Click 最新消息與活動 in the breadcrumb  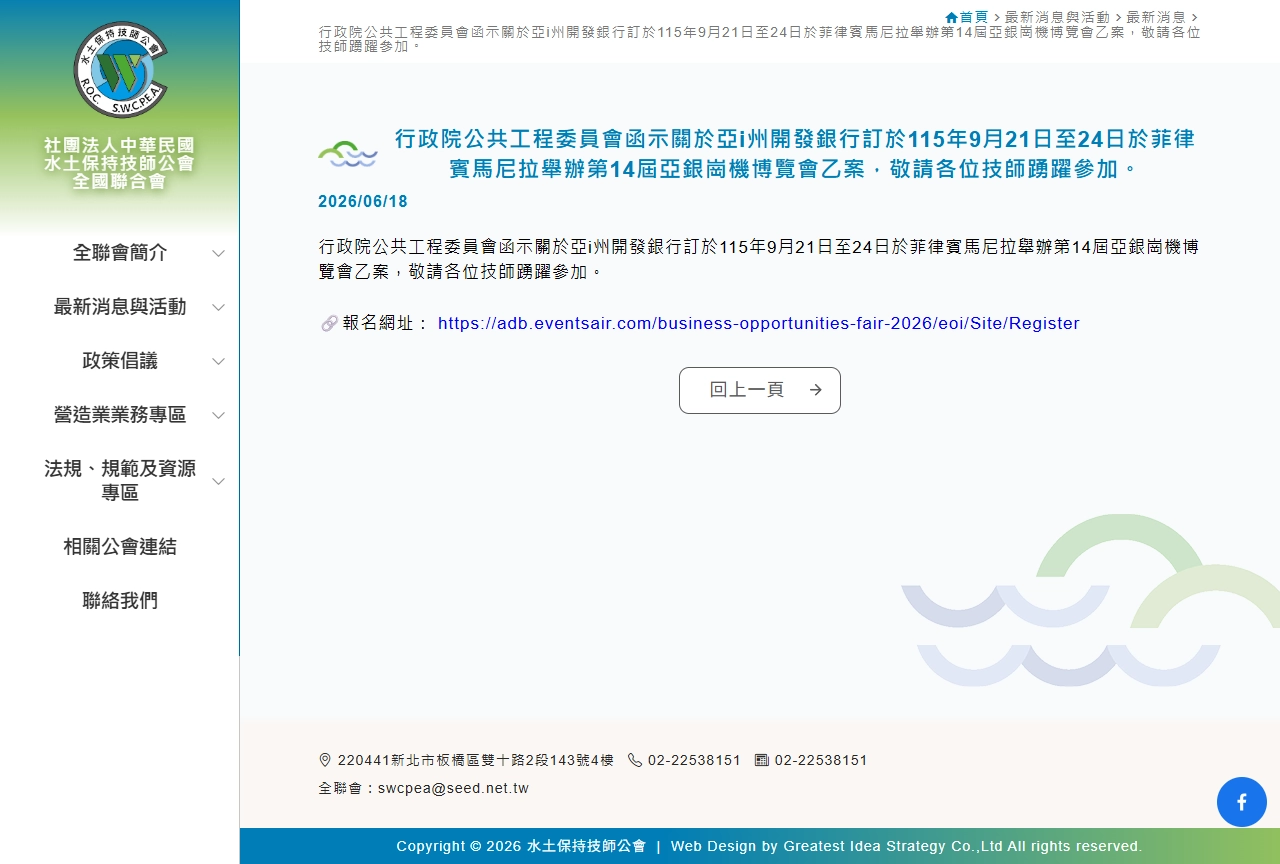pyautogui.click(x=1057, y=17)
